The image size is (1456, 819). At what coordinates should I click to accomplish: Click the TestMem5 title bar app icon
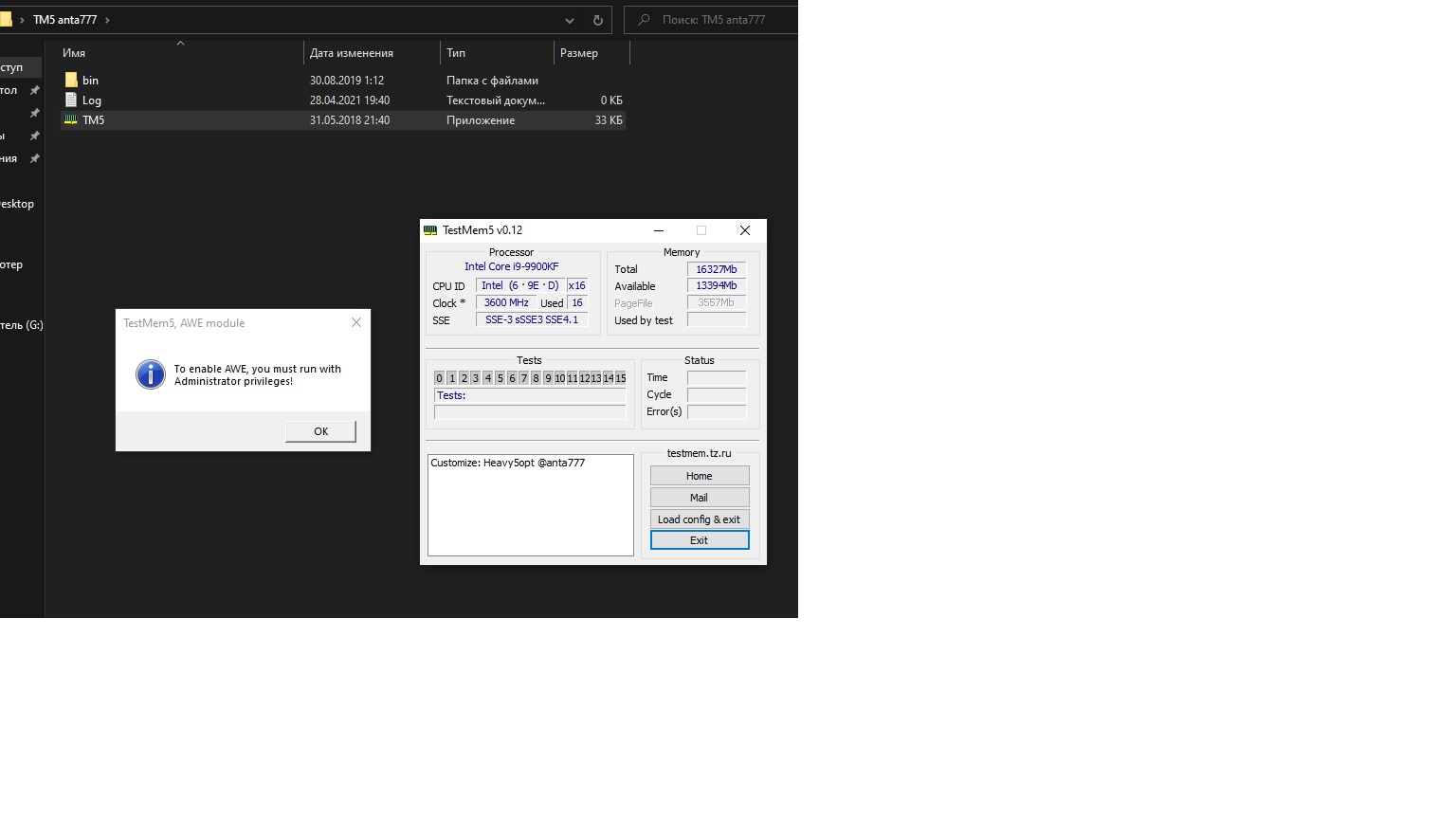[430, 230]
